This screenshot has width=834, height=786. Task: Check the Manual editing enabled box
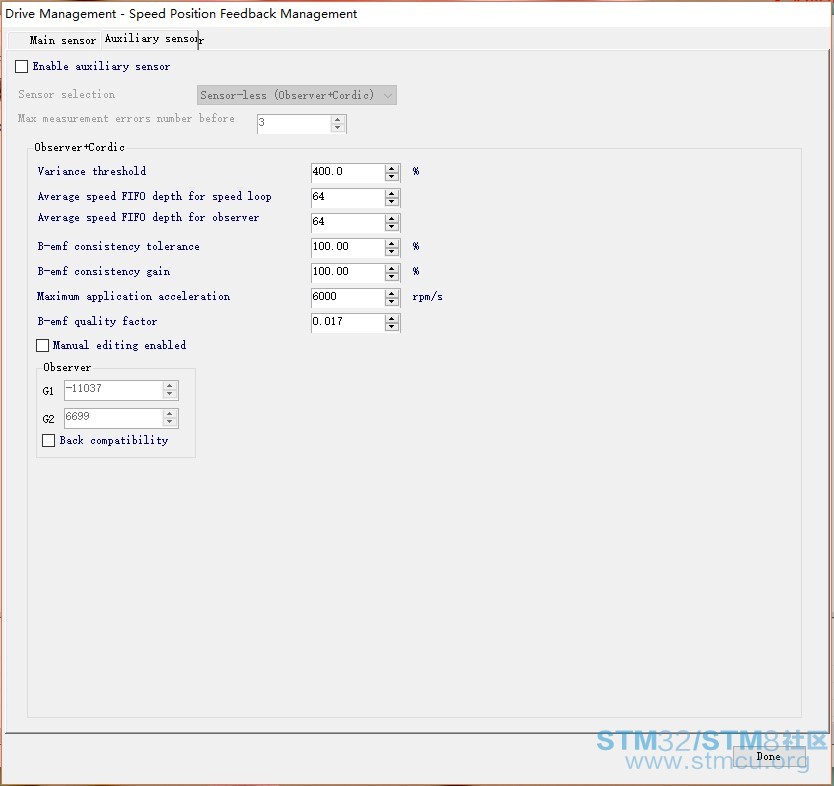click(42, 346)
